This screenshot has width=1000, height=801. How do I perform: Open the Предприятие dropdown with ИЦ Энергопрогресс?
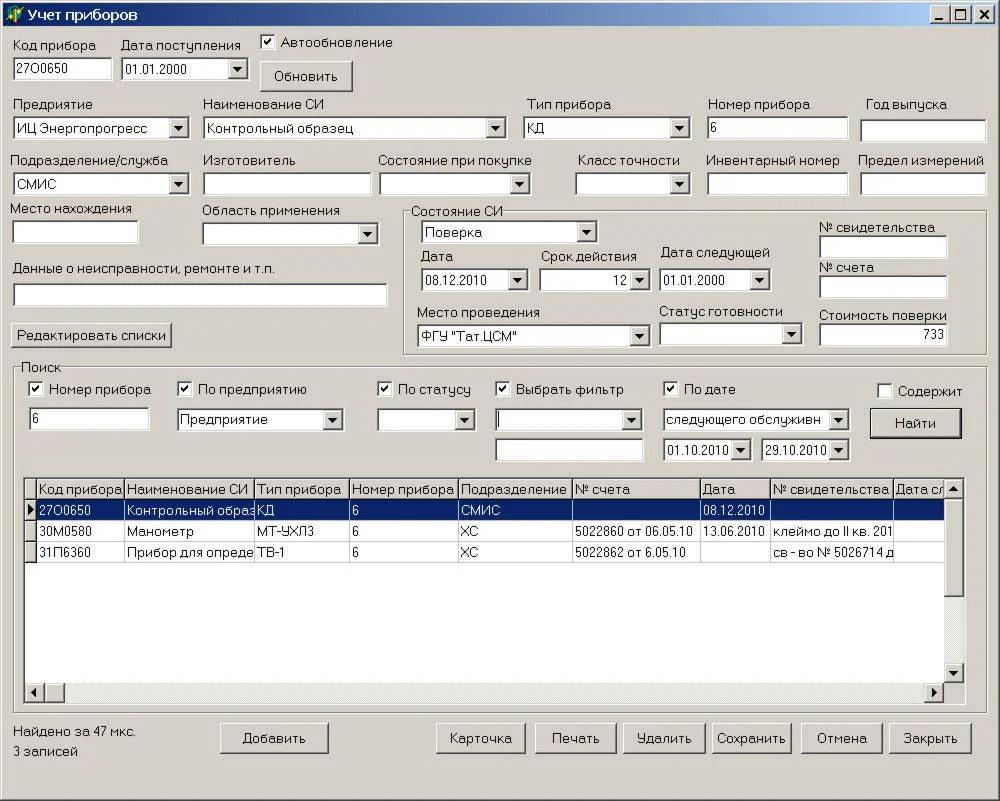[x=178, y=128]
